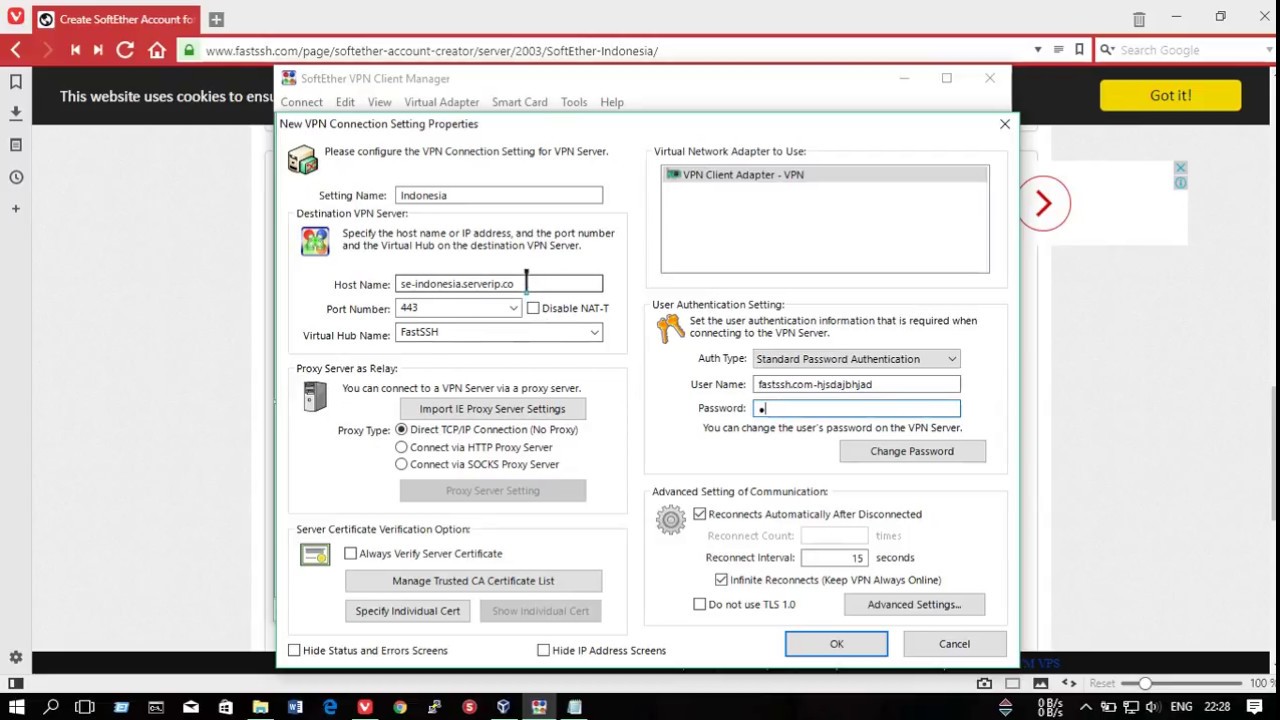Open the address bar history dropdown arrow
The image size is (1280, 720).
pos(1037,50)
